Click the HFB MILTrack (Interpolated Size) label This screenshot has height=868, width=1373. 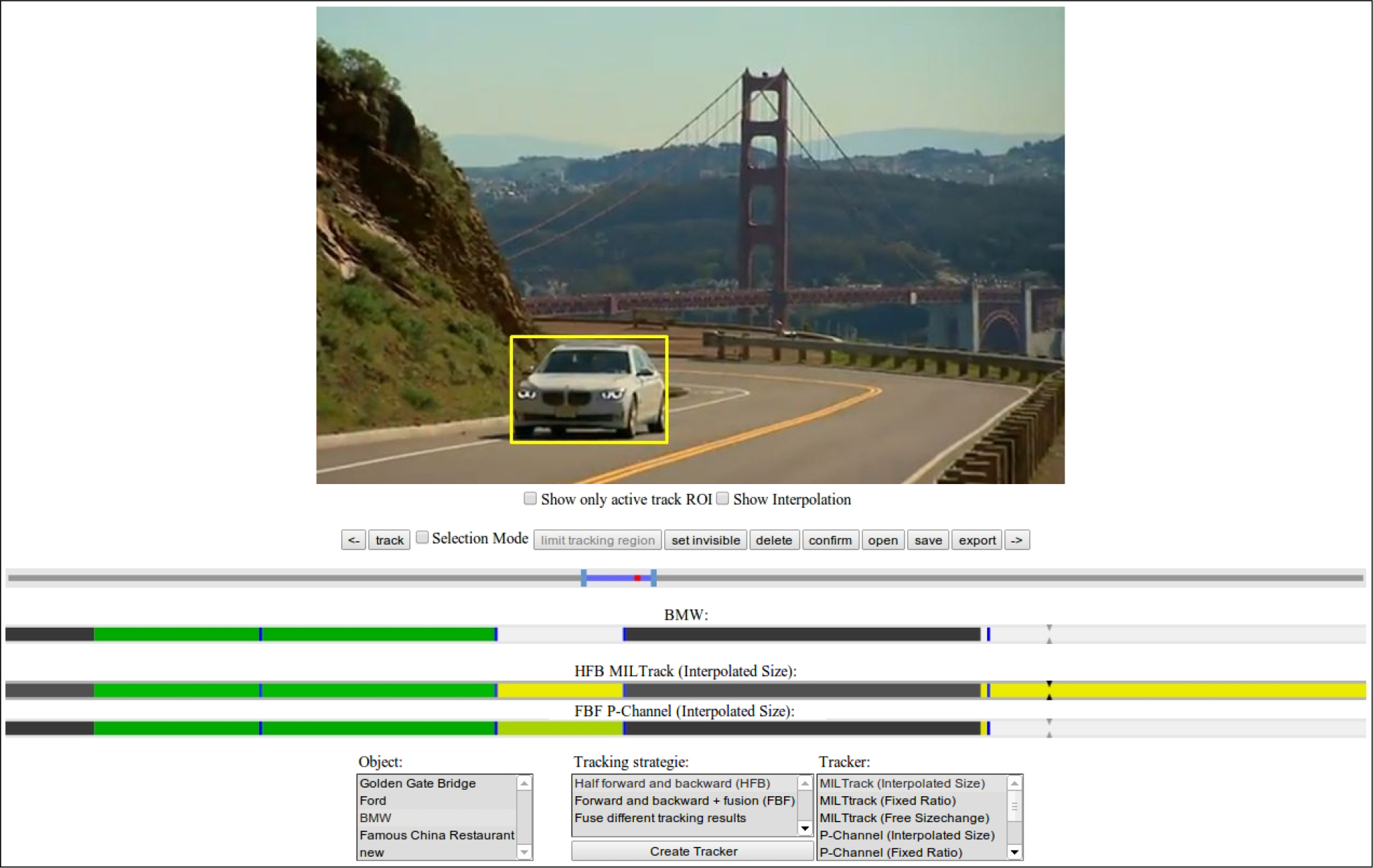click(x=685, y=671)
